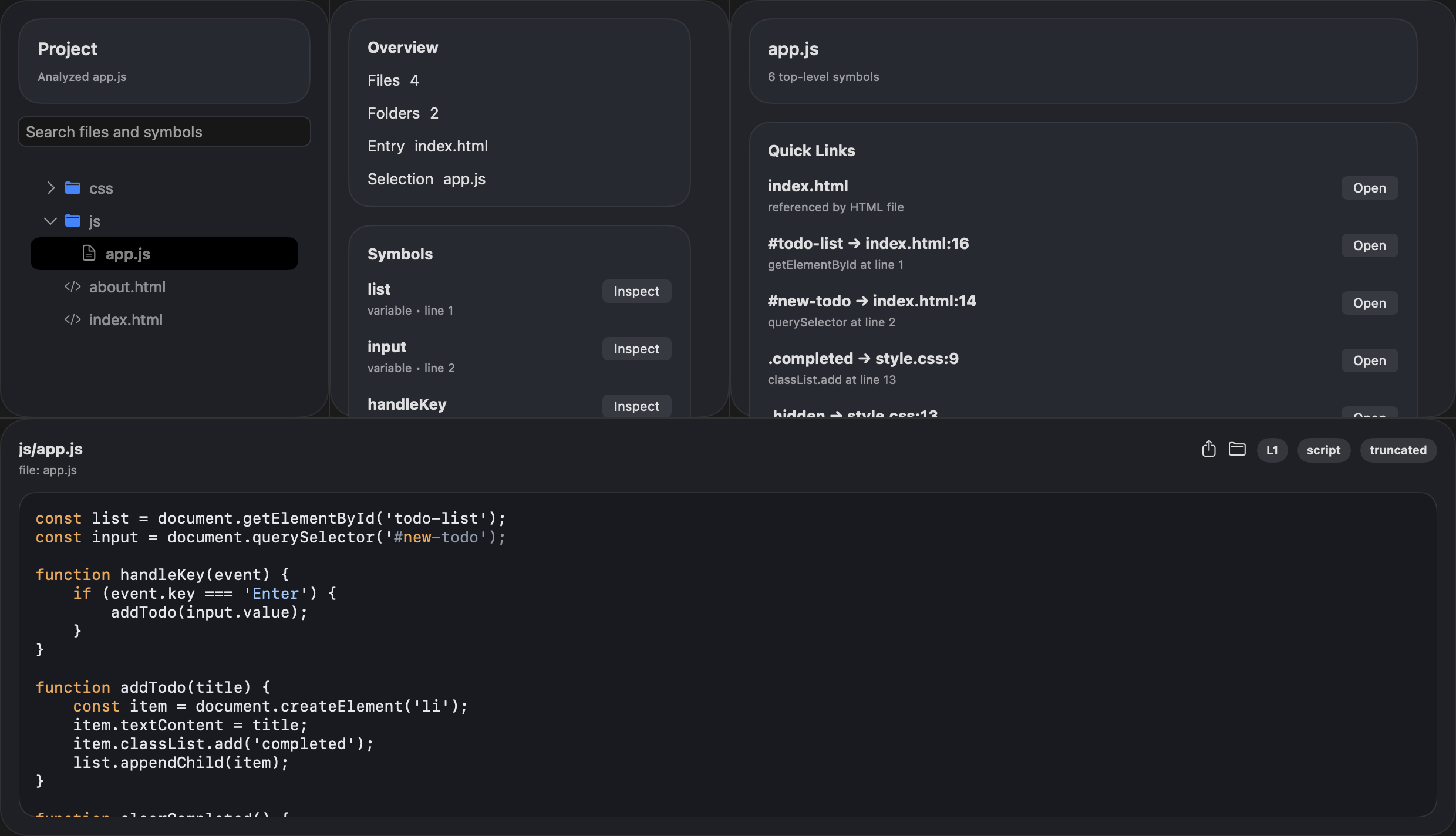The height and width of the screenshot is (836, 1456).
Task: Click the script badge
Action: click(1323, 450)
